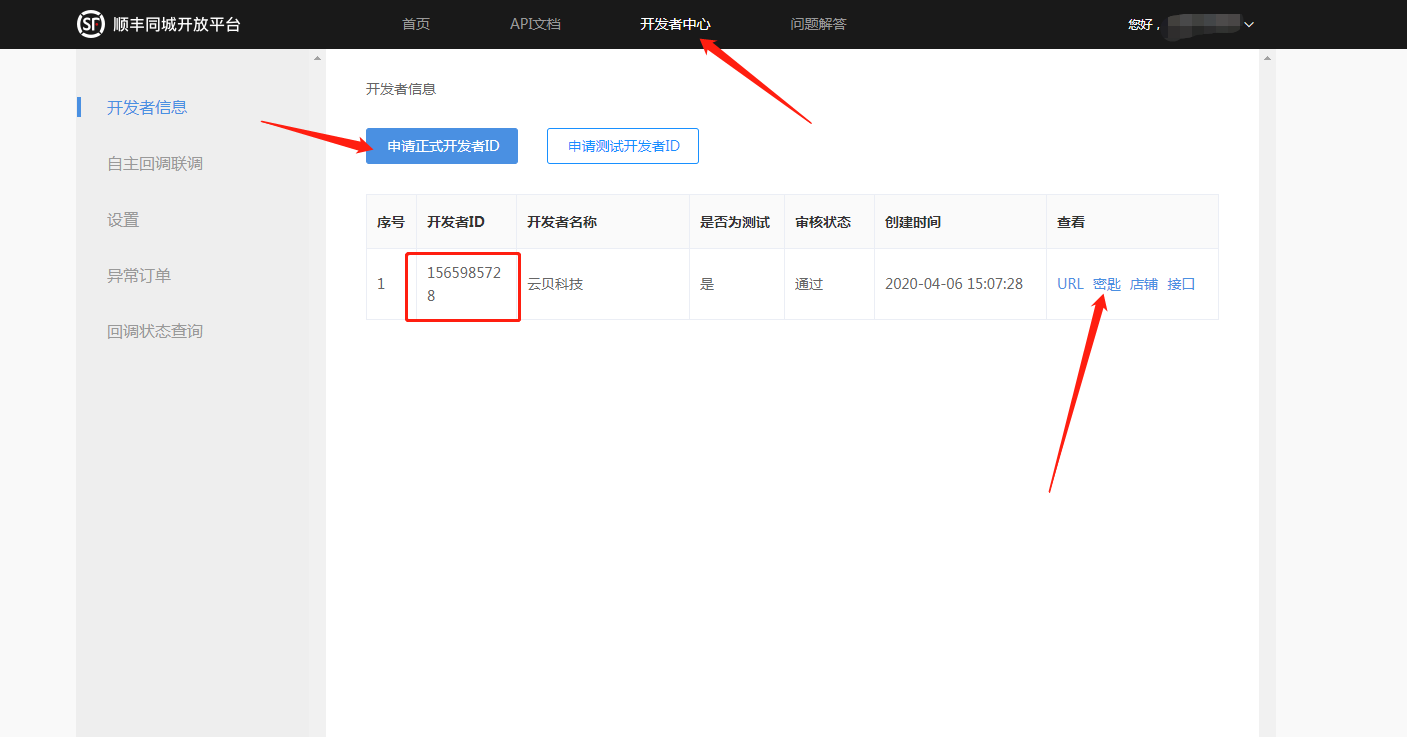Open the URL link in table row

(x=1070, y=284)
